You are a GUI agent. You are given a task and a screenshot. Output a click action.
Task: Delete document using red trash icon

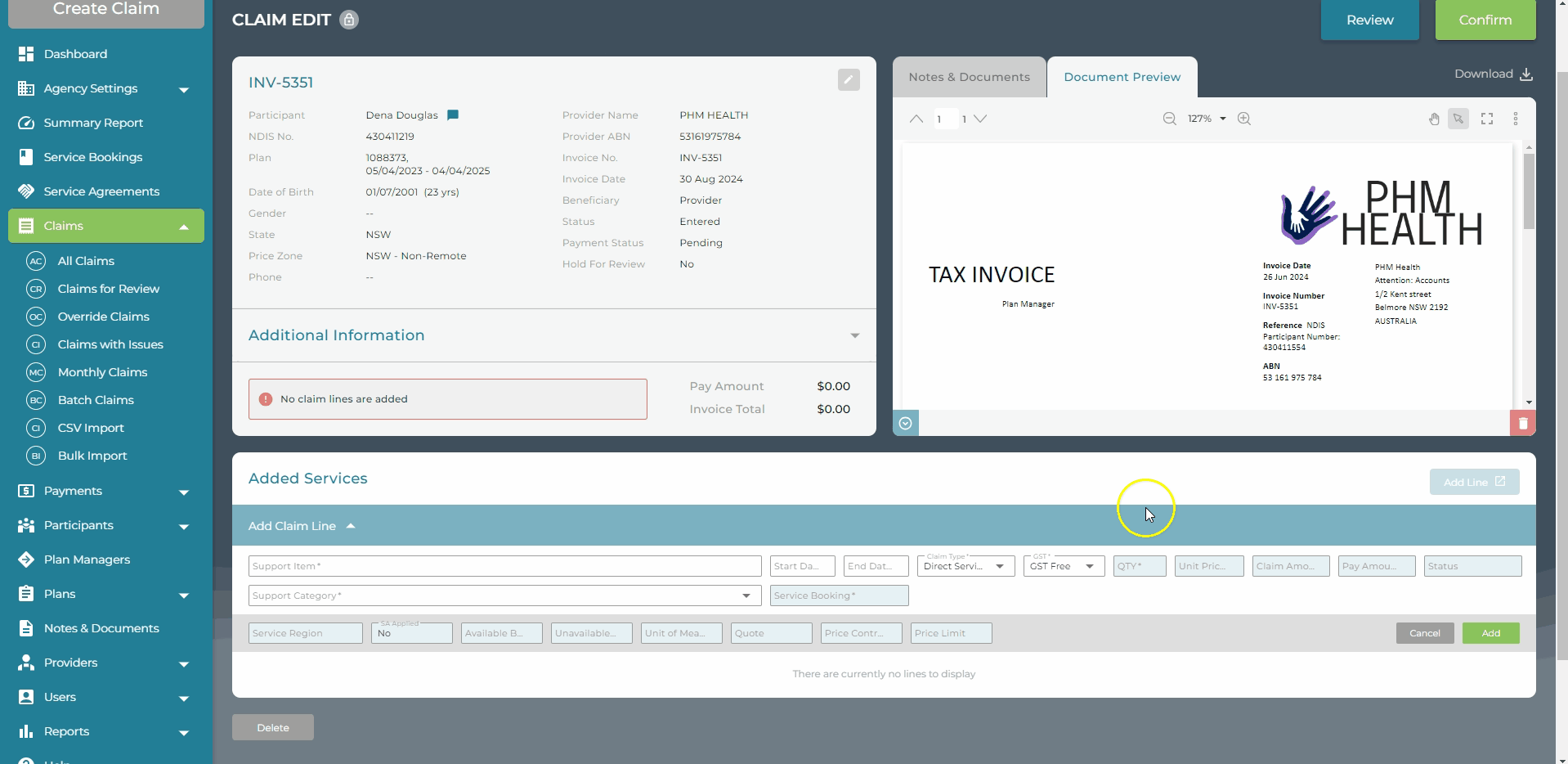[x=1522, y=424]
